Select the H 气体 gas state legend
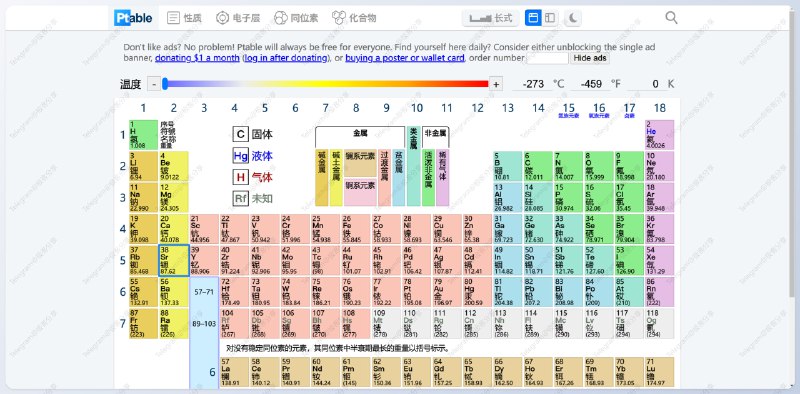Image resolution: width=800 pixels, height=394 pixels. pyautogui.click(x=253, y=177)
